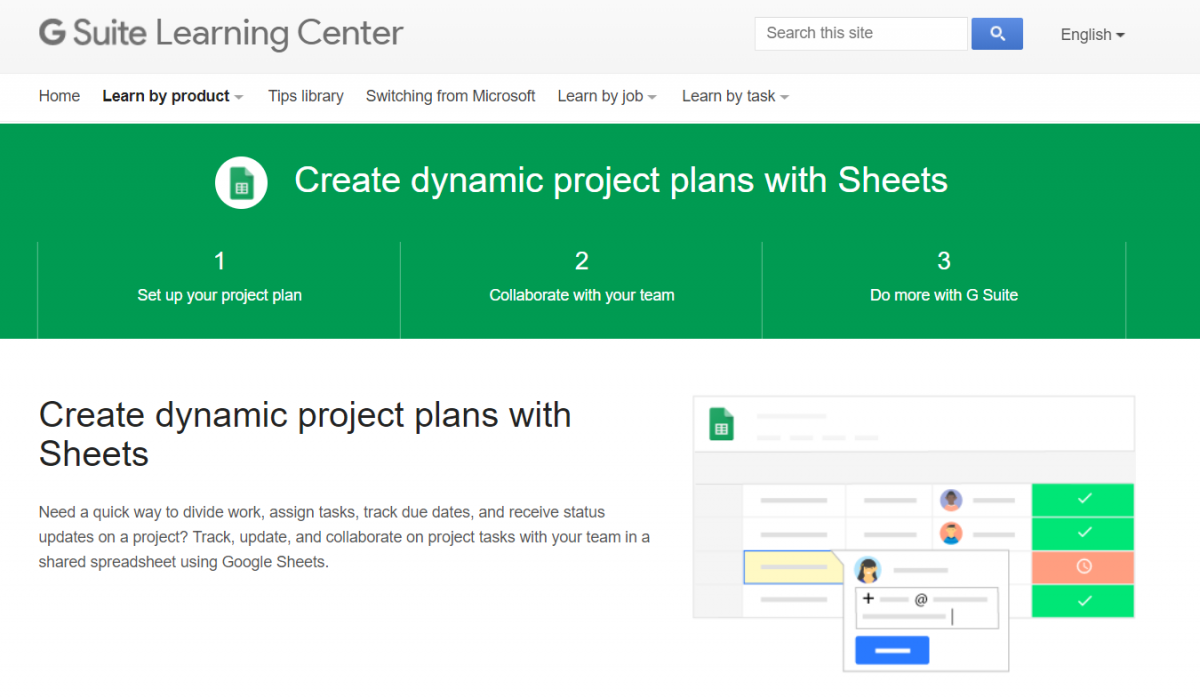
Task: Expand the Learn by job menu
Action: click(x=607, y=96)
